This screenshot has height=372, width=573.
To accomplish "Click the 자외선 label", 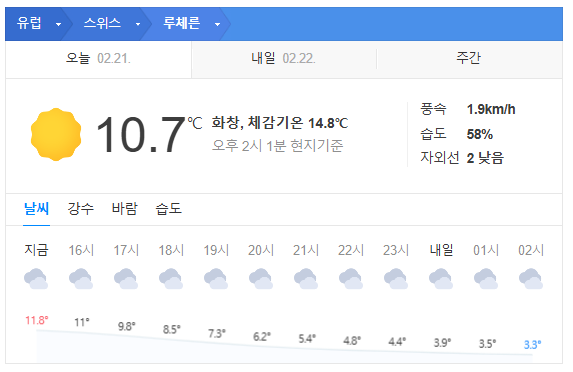I will tap(440, 158).
